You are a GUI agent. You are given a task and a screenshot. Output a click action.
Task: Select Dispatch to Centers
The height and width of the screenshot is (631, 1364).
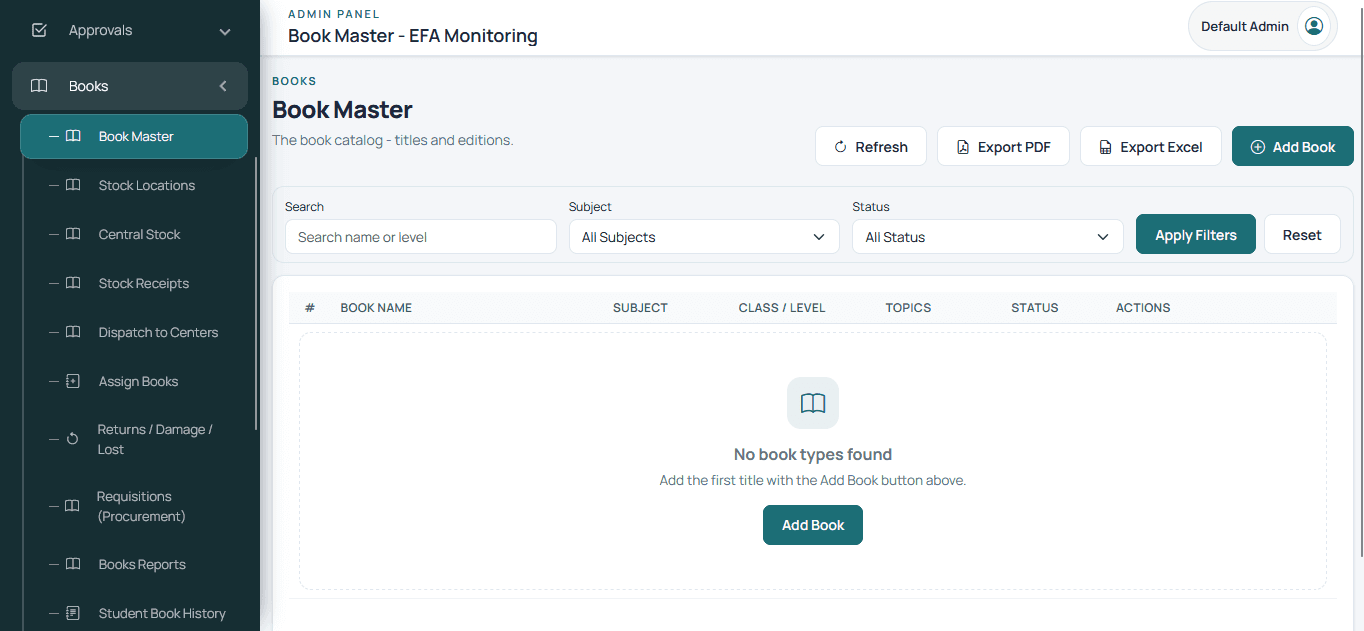[135, 332]
